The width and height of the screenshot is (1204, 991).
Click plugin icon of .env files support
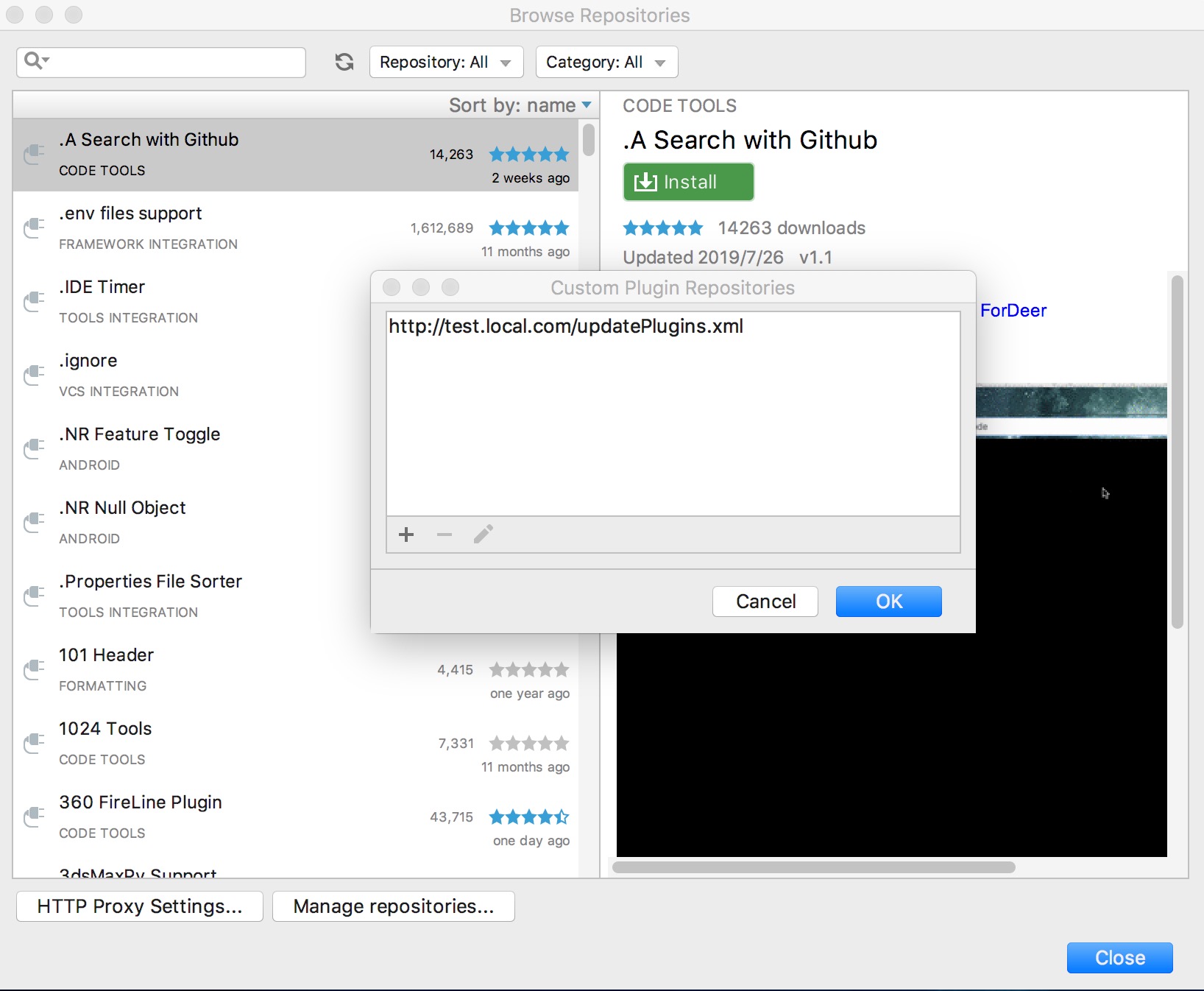click(x=34, y=228)
